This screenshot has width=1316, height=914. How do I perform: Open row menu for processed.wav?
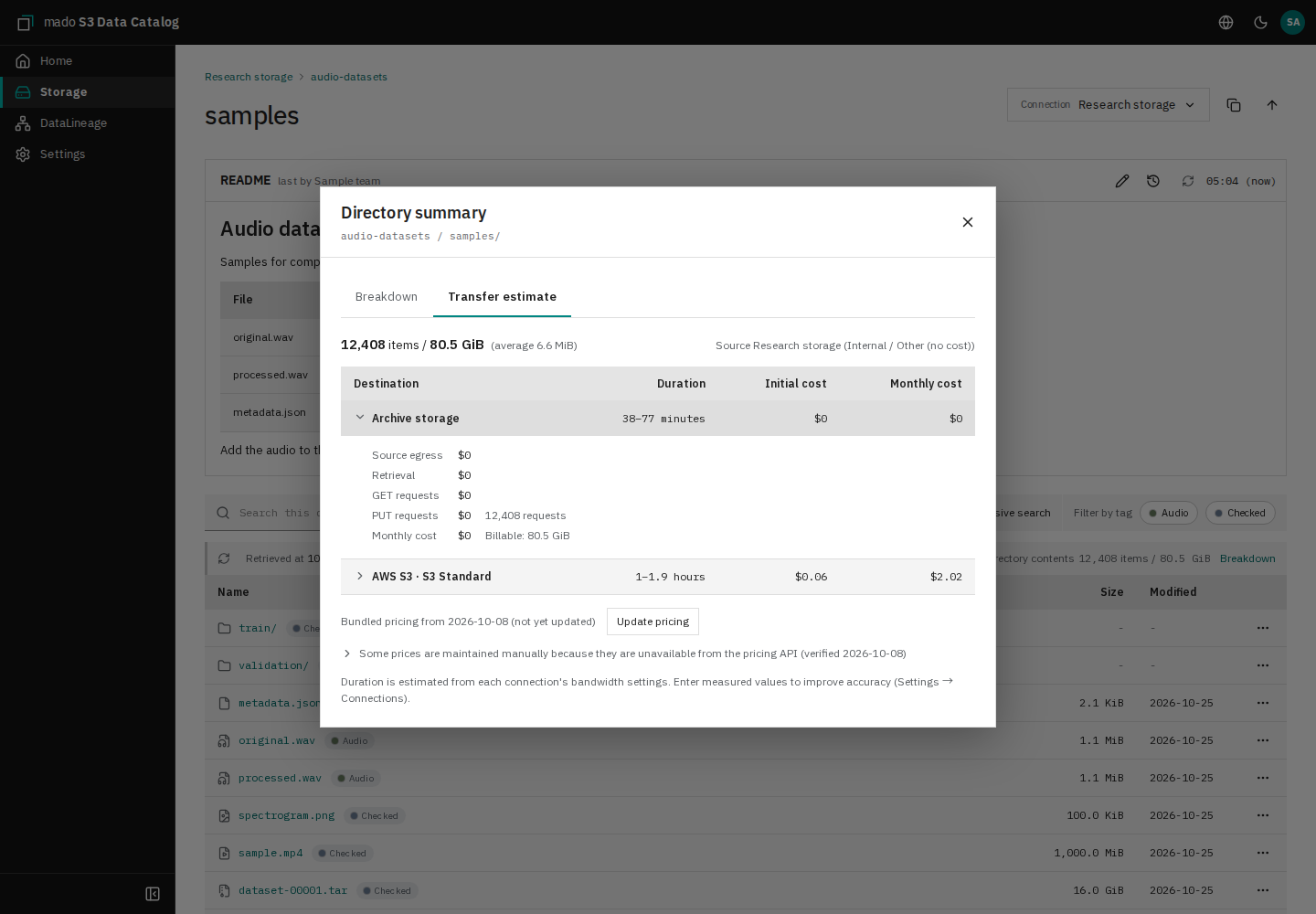pos(1263,778)
